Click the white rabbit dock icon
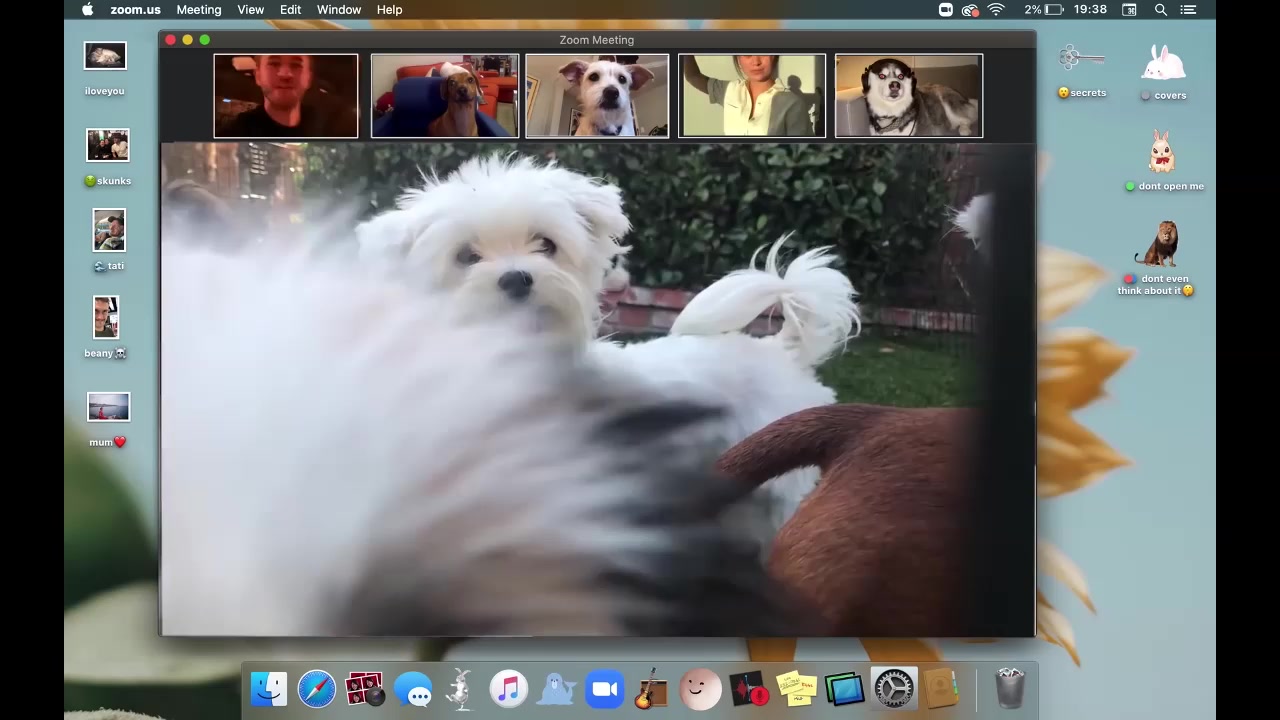Screen dimensions: 1280x720 click(461, 689)
